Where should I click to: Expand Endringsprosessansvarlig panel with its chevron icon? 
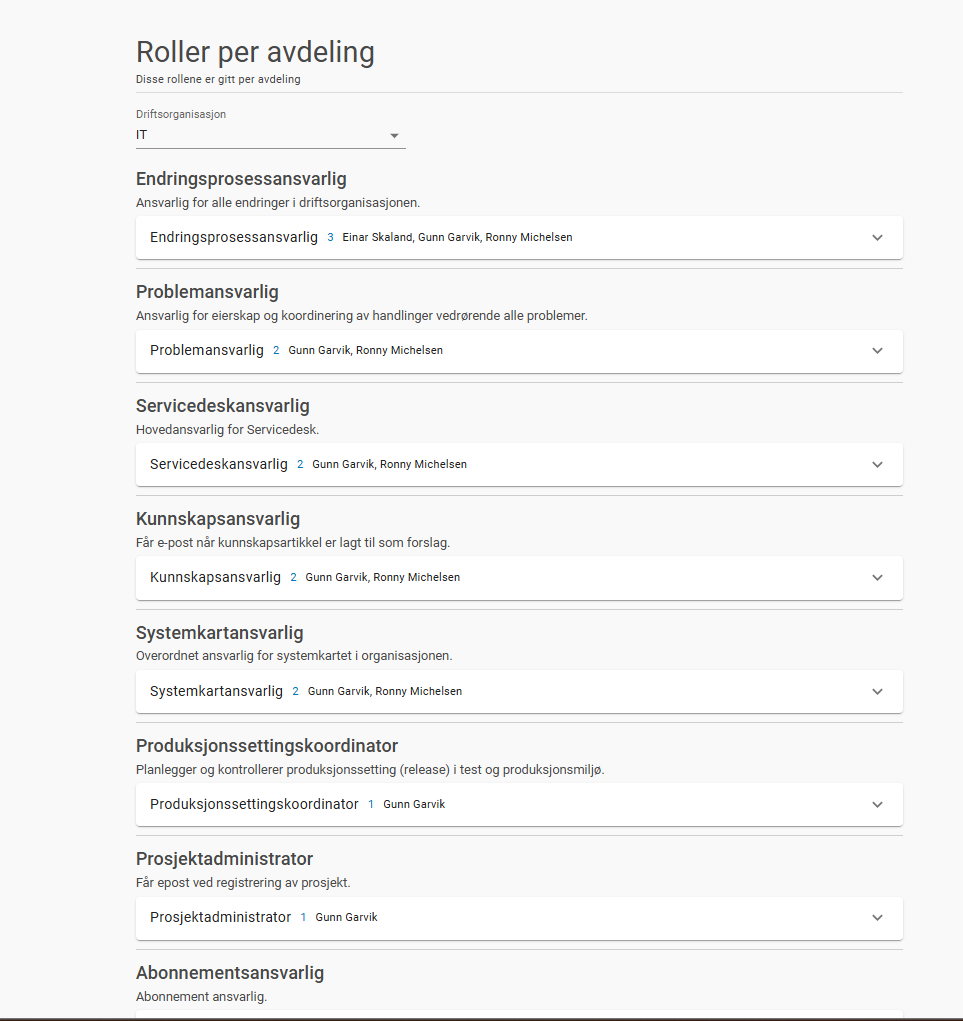click(877, 238)
